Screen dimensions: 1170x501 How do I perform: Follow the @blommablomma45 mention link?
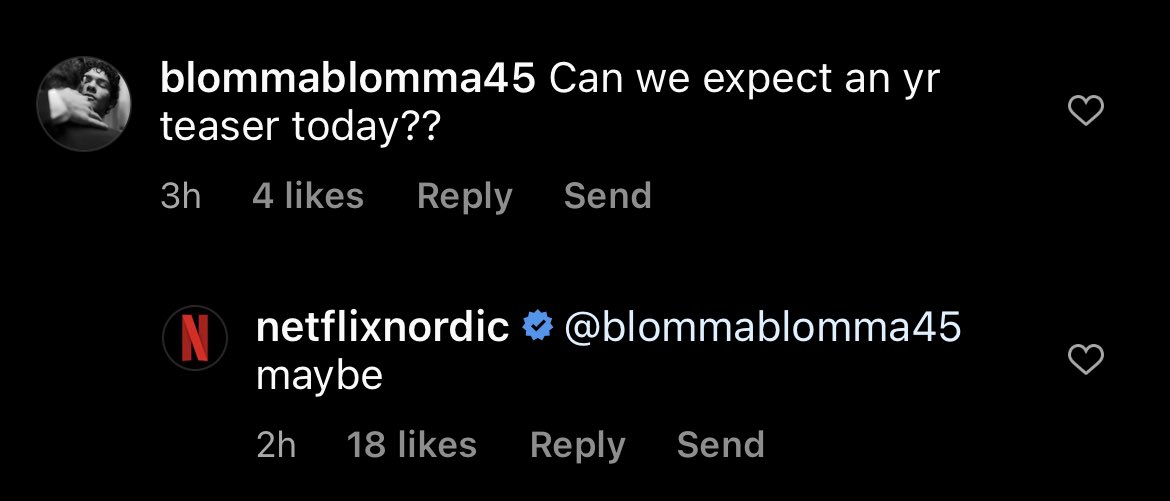pos(763,328)
